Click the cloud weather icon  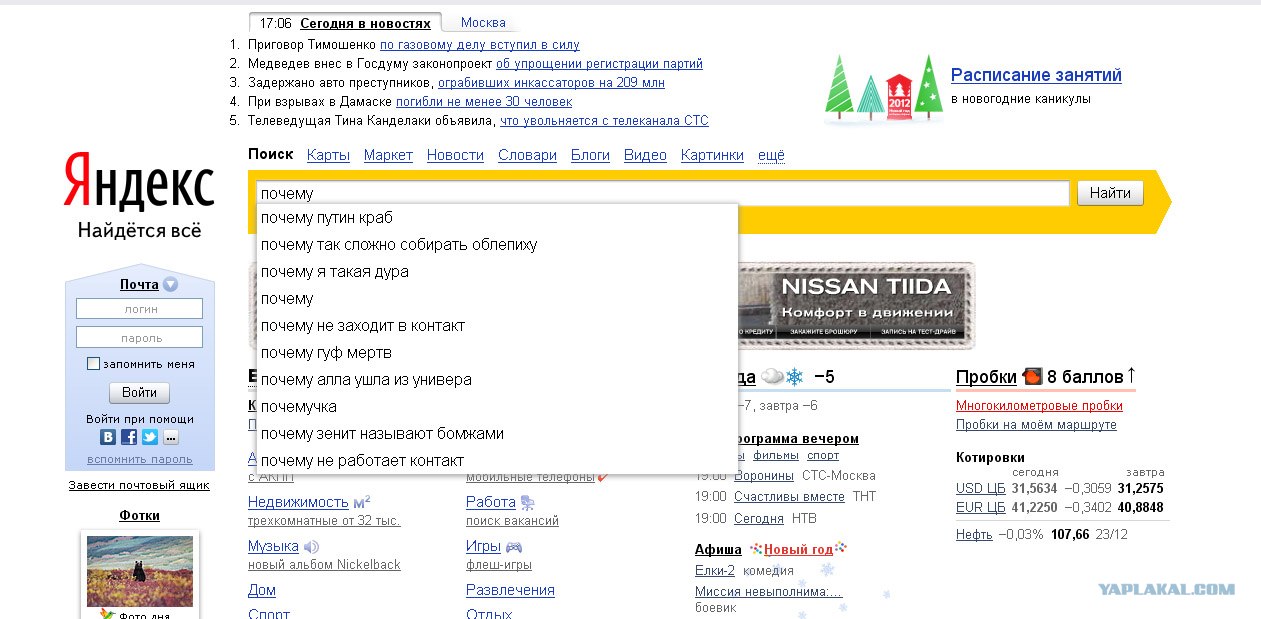(772, 377)
